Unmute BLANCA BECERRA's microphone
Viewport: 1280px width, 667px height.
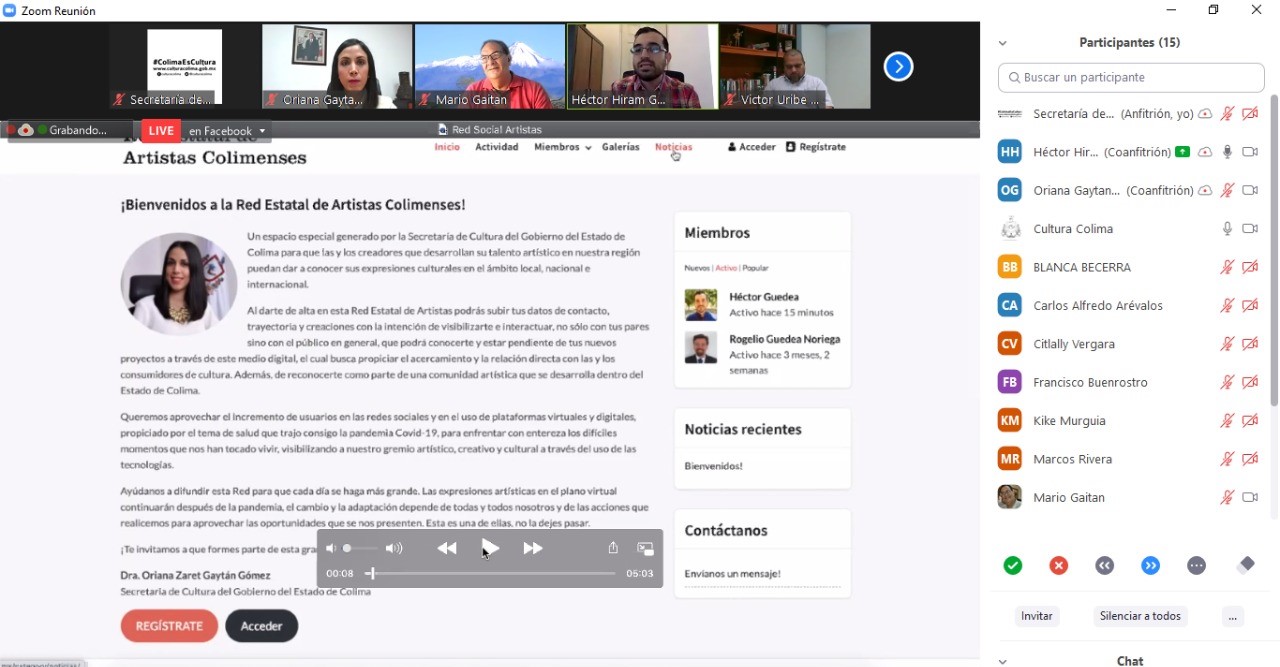tap(1227, 267)
